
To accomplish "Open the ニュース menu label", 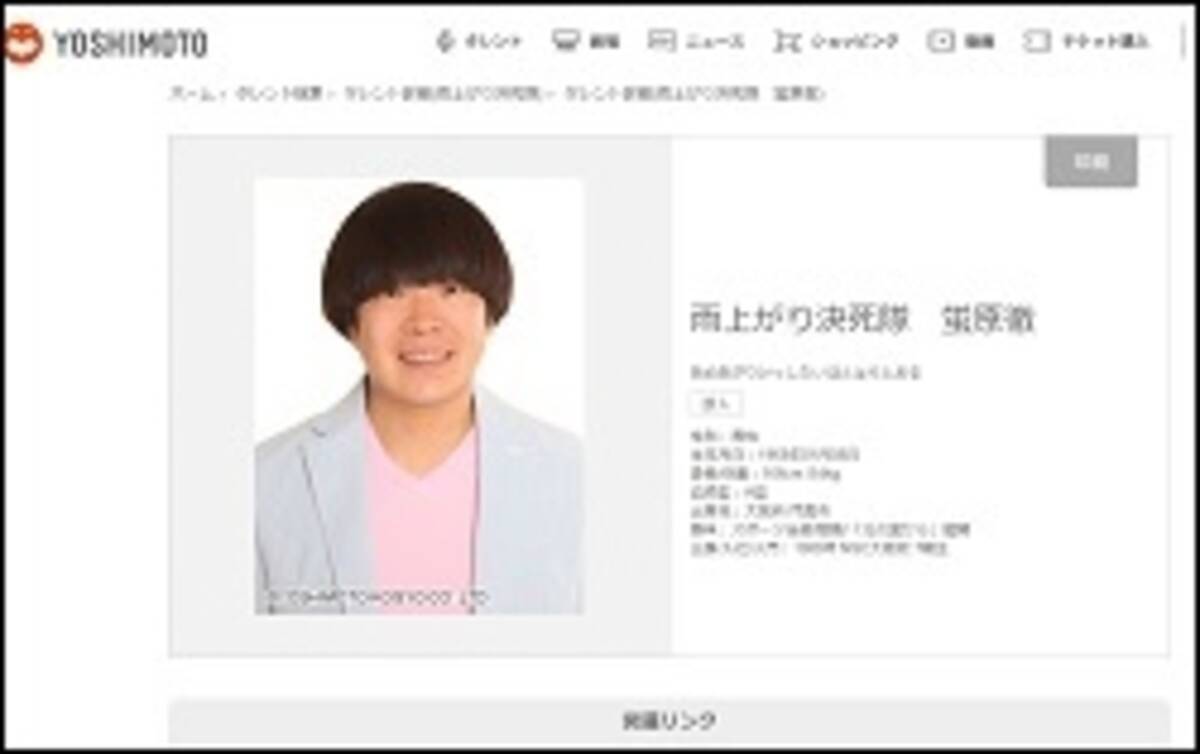I will pyautogui.click(x=714, y=42).
